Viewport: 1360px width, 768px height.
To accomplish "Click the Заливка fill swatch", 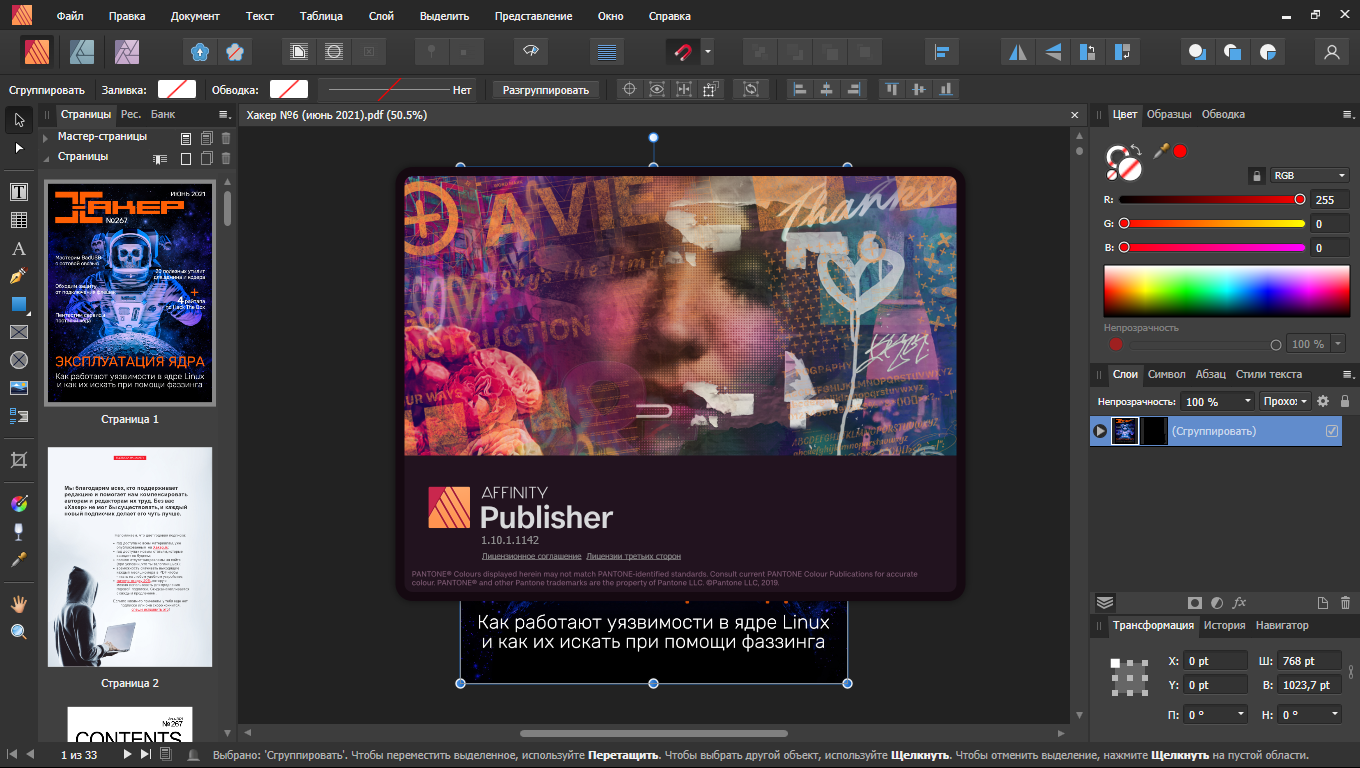I will pos(177,90).
